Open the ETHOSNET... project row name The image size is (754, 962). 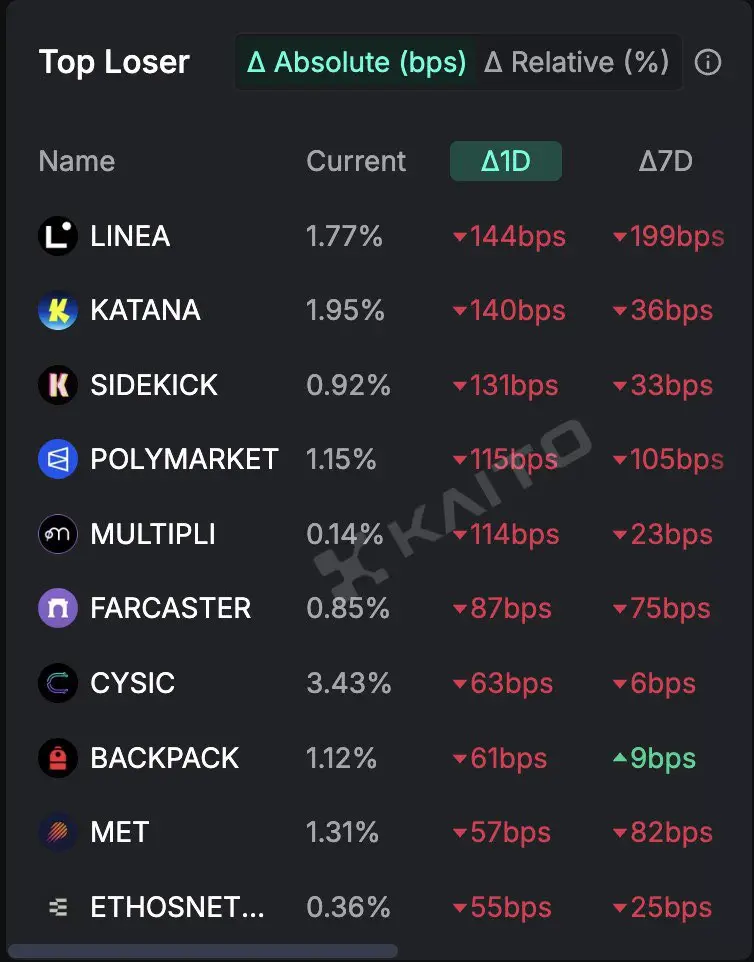[177, 907]
